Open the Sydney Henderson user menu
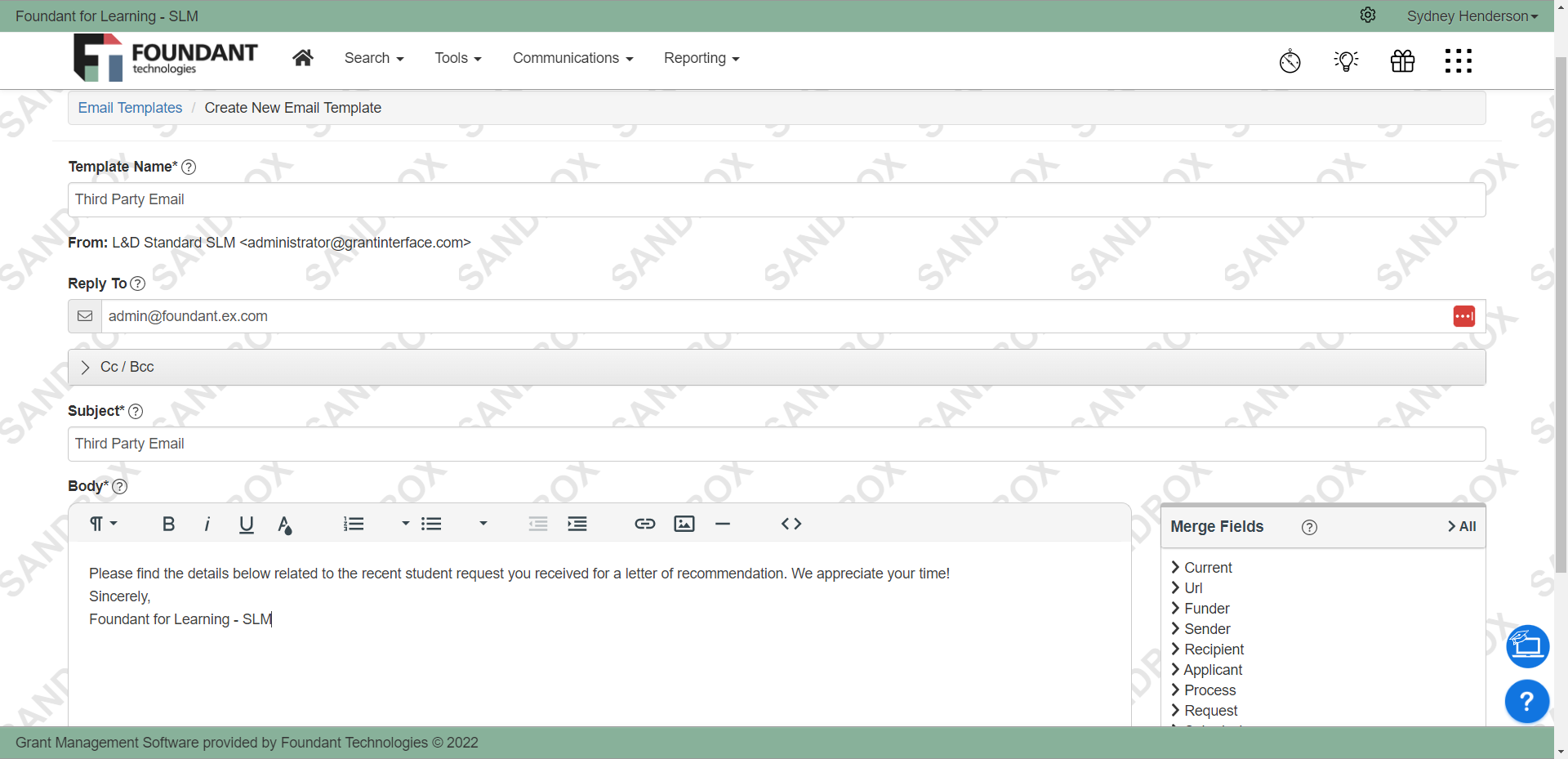Viewport: 1568px width, 759px height. pyautogui.click(x=1472, y=16)
